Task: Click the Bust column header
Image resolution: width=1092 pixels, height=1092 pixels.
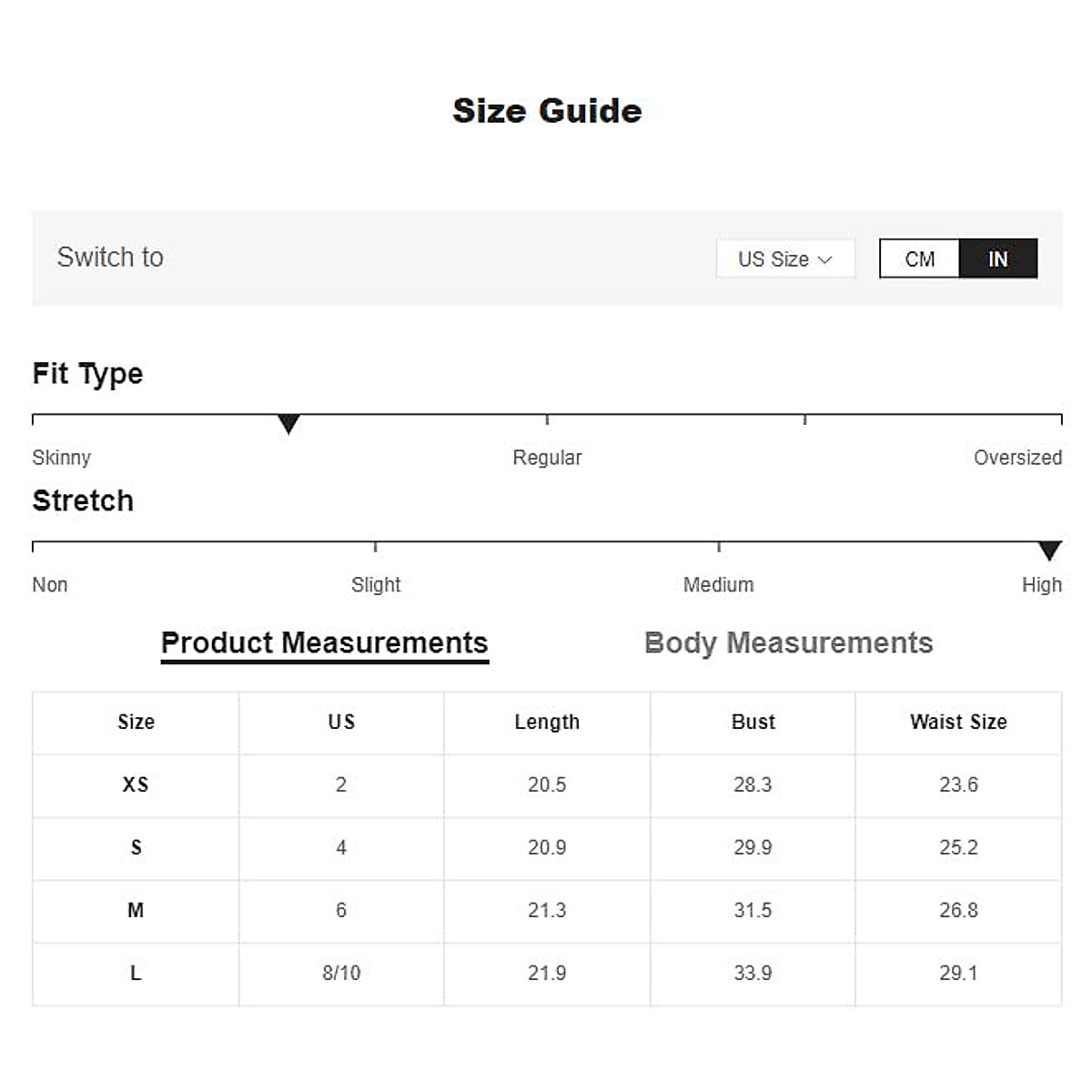Action: pos(753,723)
